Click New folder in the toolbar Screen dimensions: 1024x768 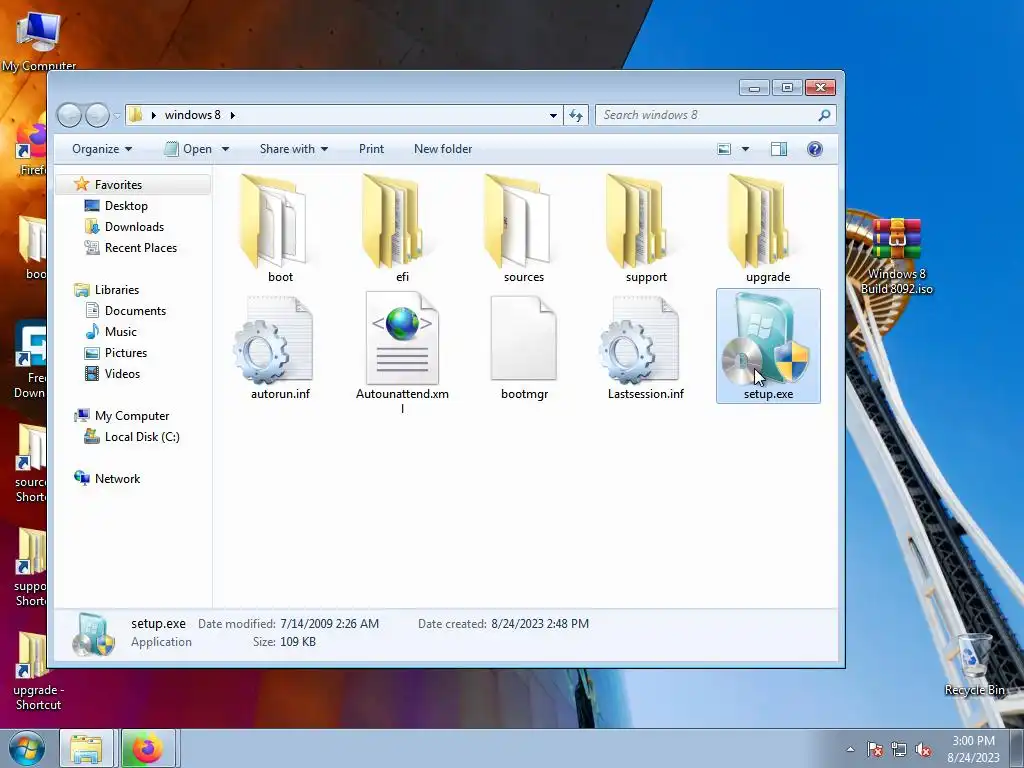[443, 150]
